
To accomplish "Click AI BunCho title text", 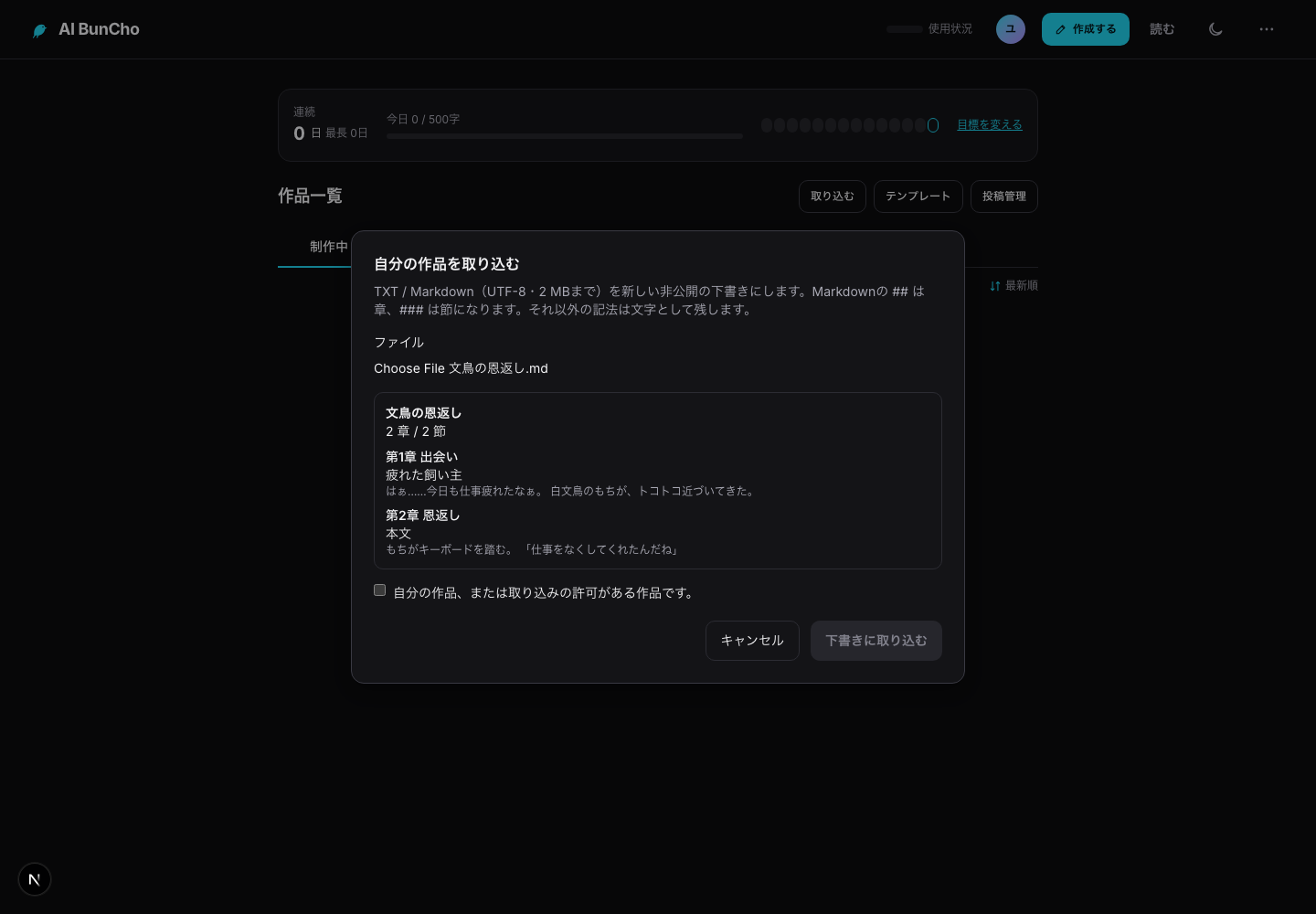I will (99, 29).
